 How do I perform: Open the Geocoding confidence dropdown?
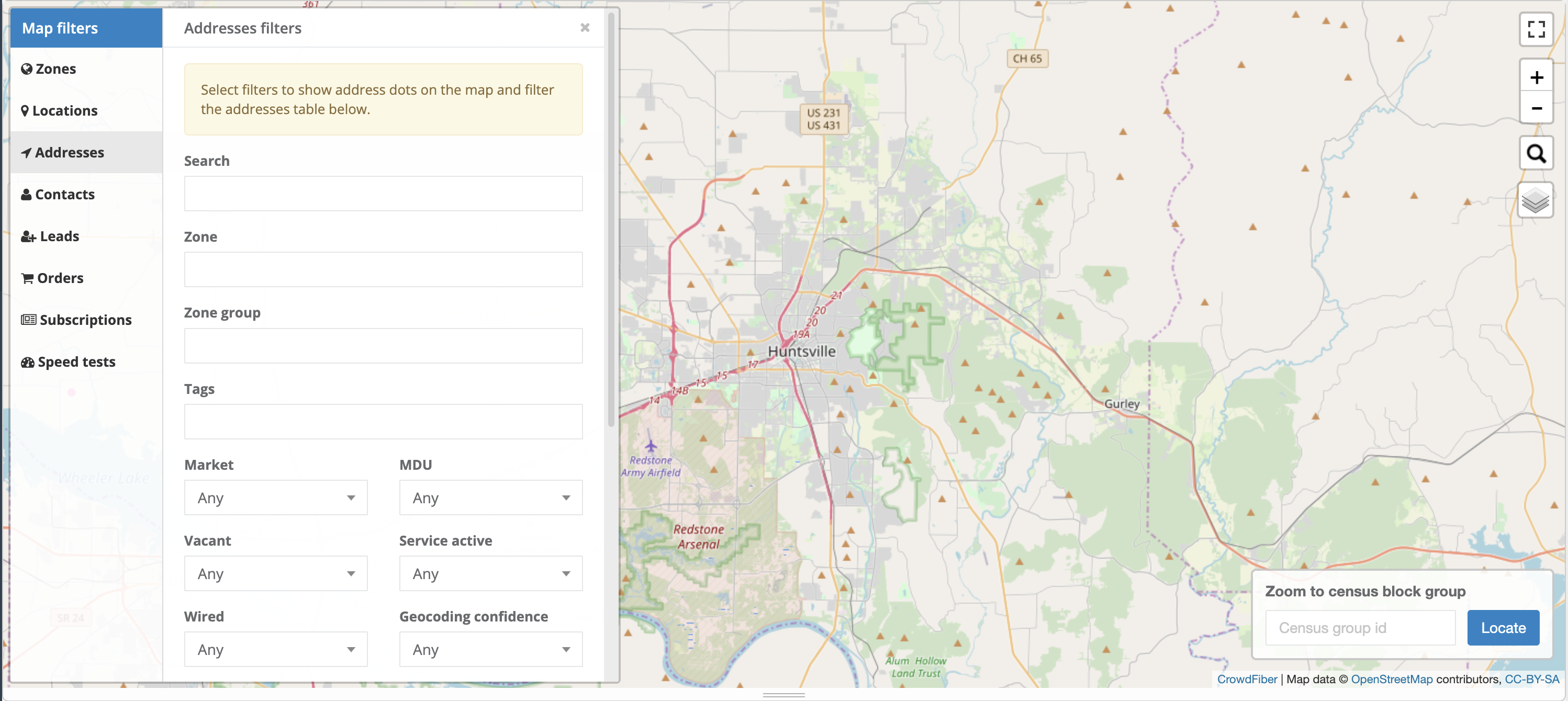point(490,650)
